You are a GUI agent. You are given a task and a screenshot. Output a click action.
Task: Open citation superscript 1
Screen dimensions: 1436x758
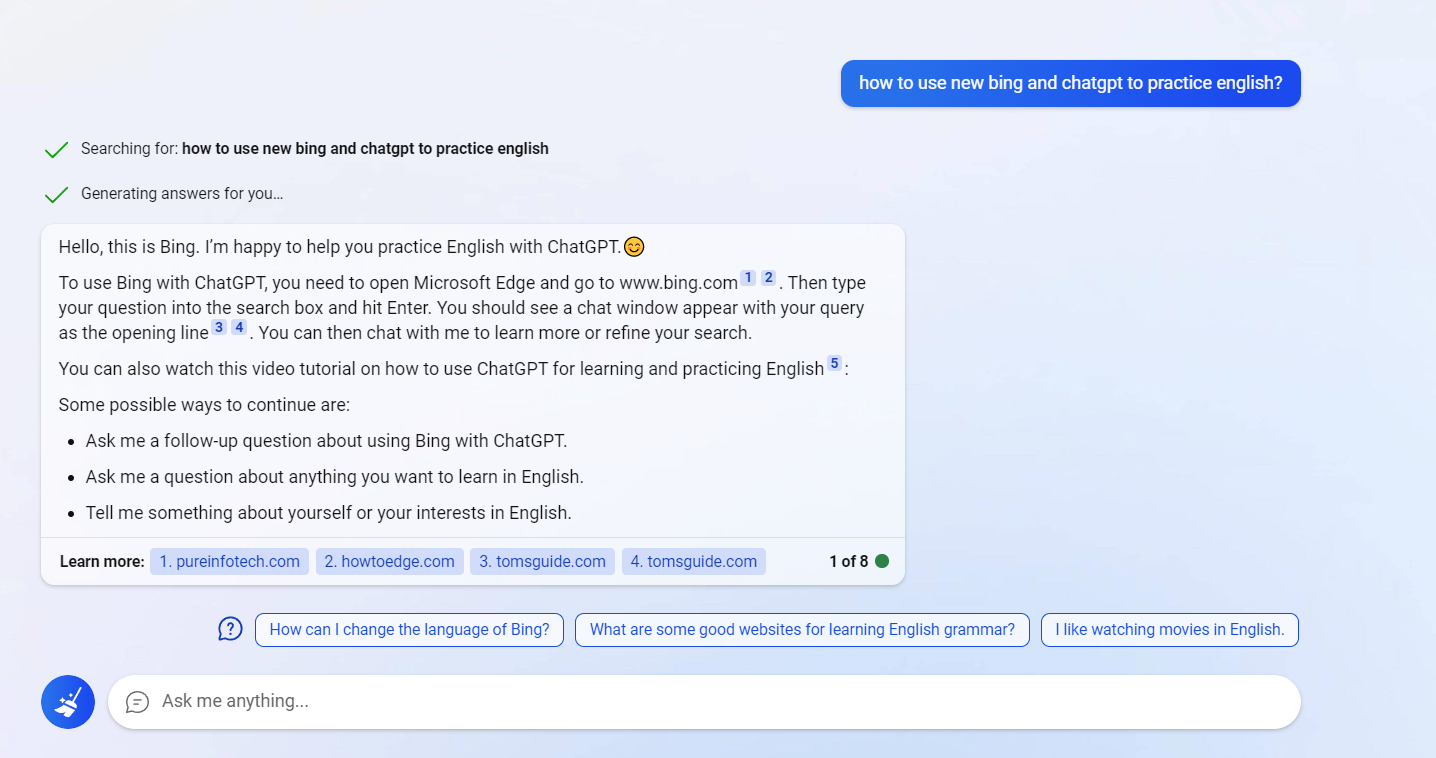(x=748, y=277)
